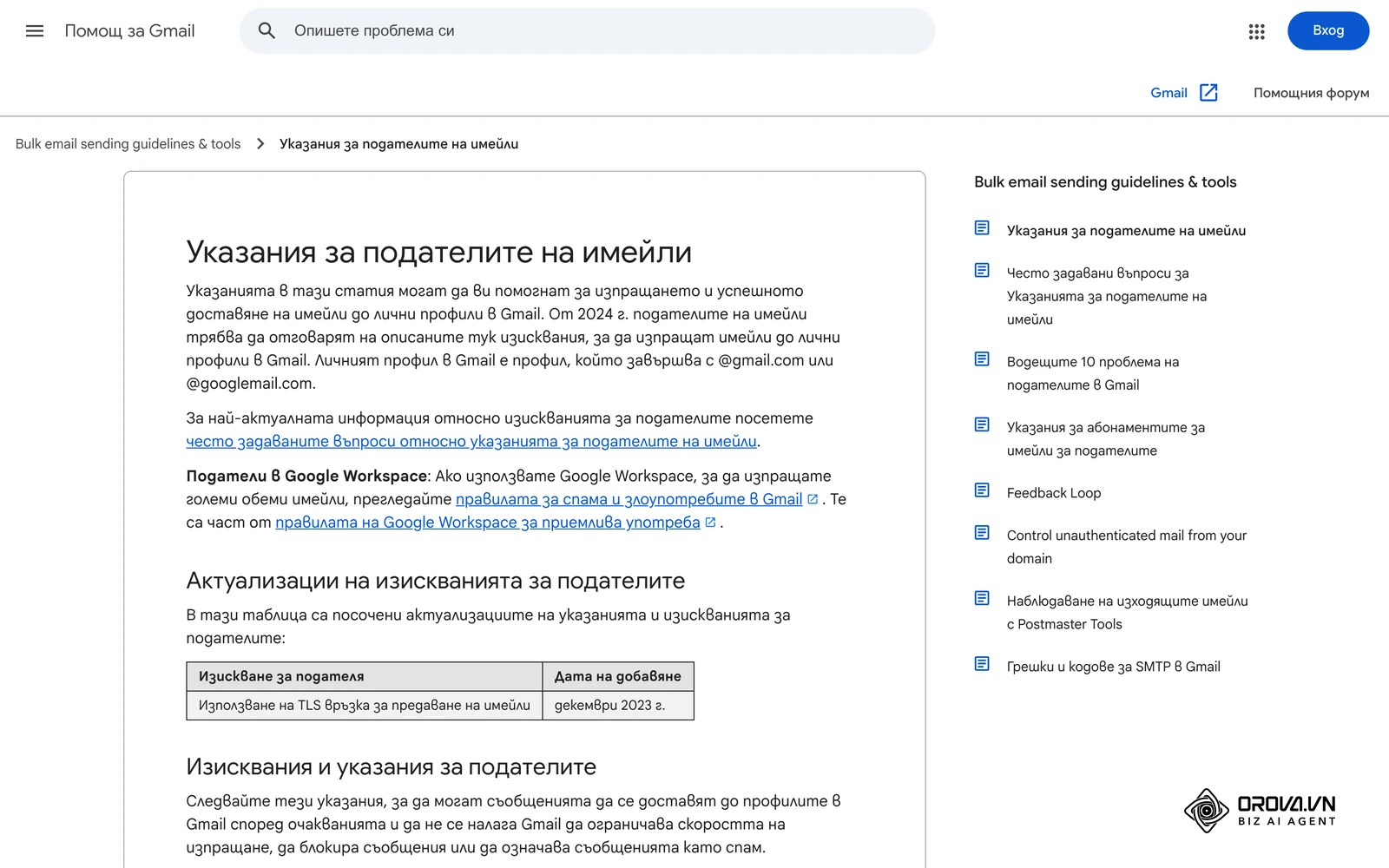Select sidebar item 'Указания за подателите на имейли'
The height and width of the screenshot is (868, 1389).
point(1126,231)
